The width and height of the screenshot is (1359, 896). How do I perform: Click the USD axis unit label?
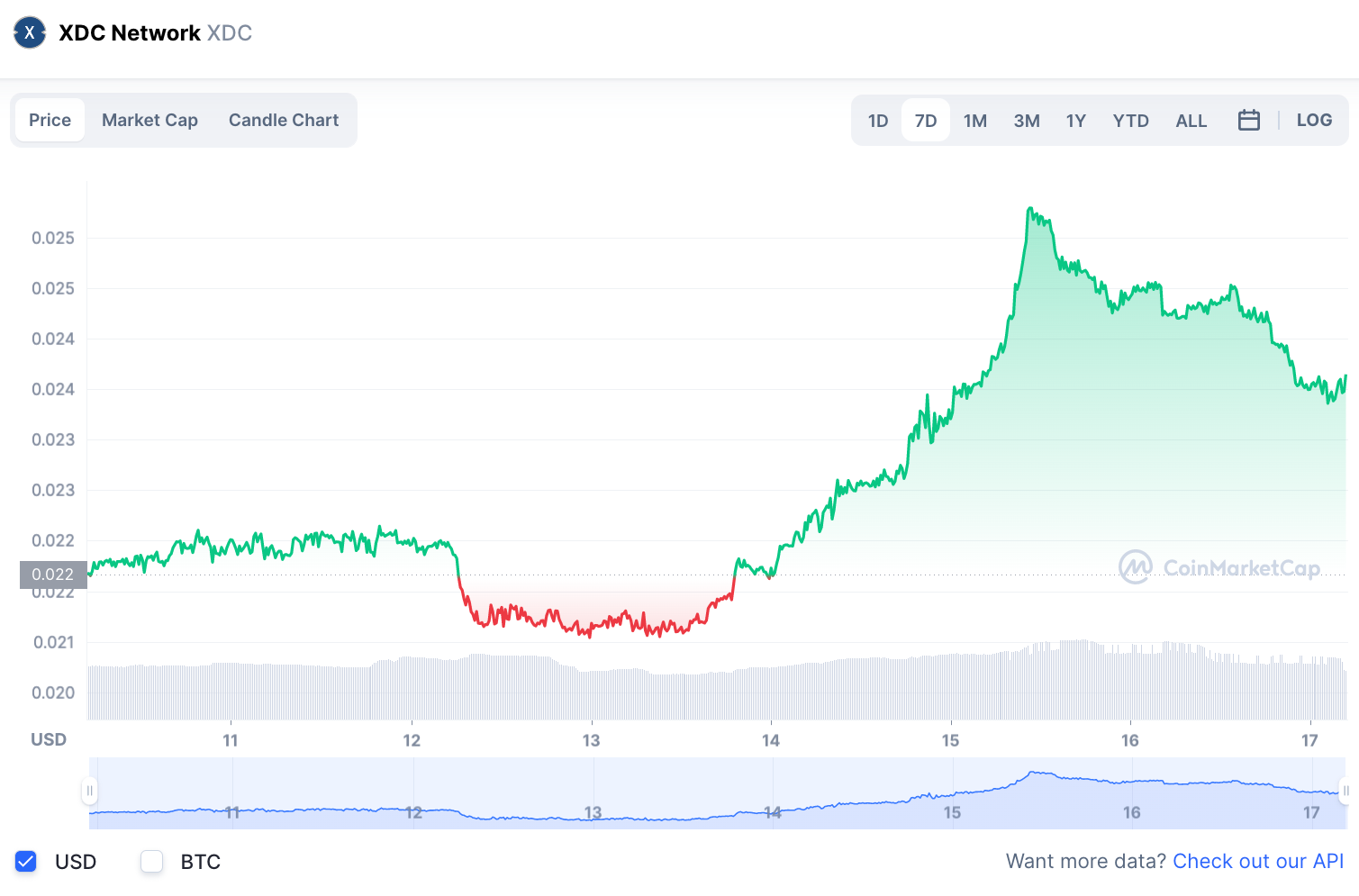[x=49, y=739]
